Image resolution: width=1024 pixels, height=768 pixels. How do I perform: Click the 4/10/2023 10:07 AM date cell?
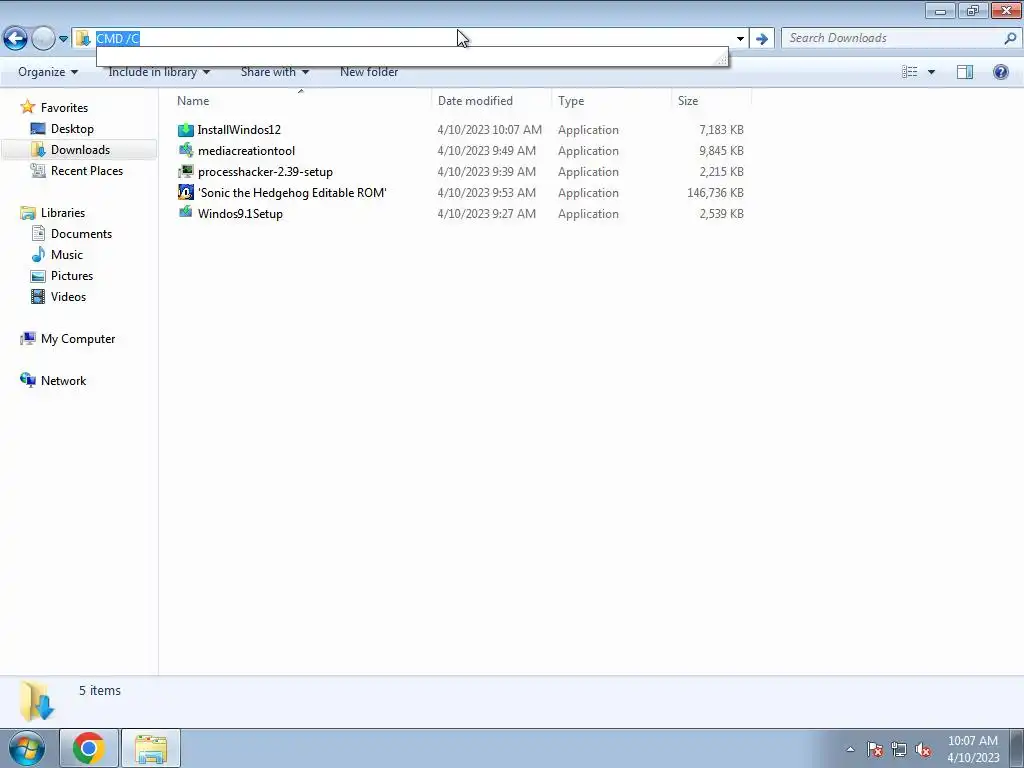490,130
